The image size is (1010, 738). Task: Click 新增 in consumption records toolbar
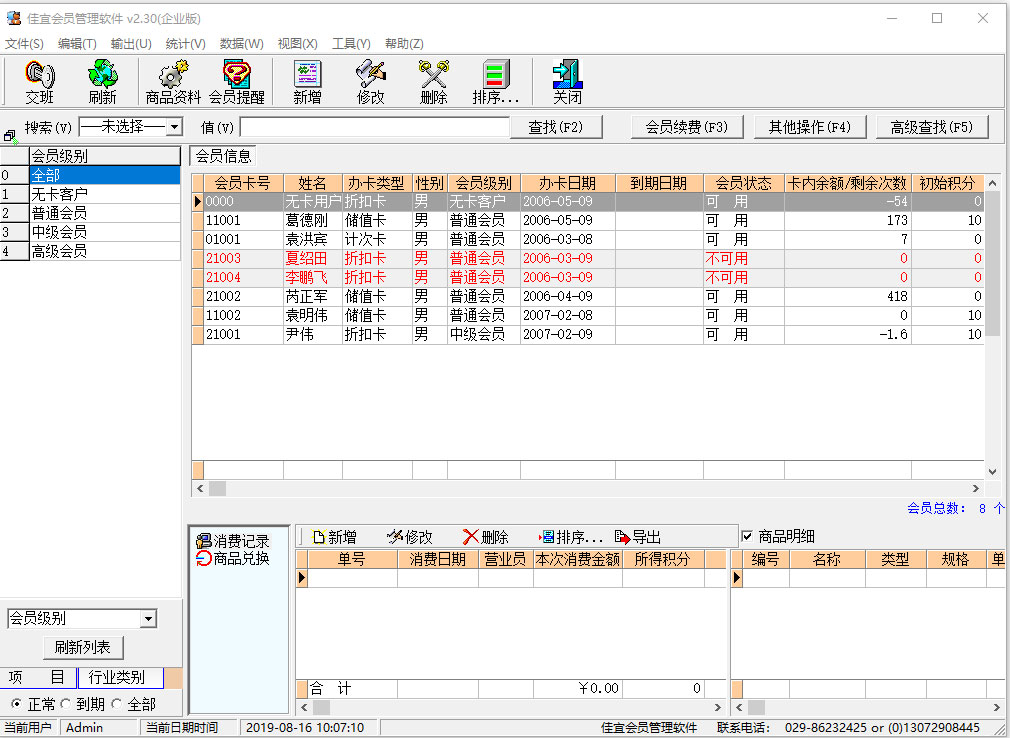[x=334, y=537]
